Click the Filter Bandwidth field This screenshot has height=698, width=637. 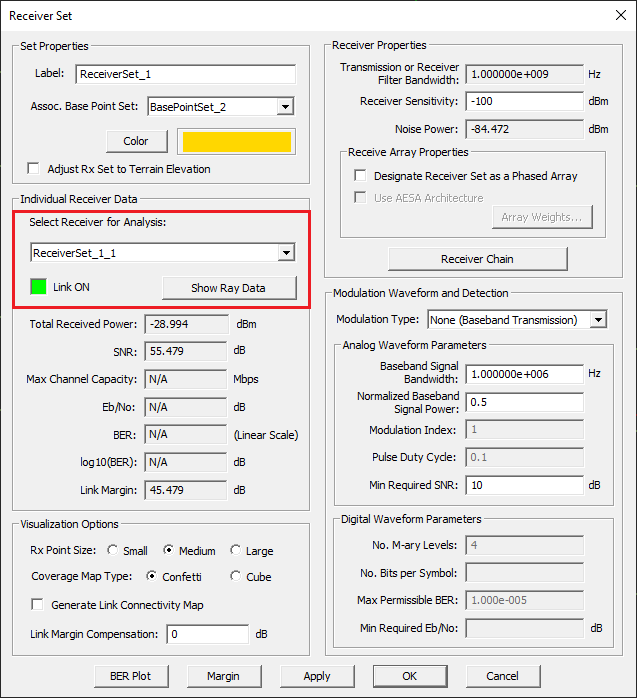click(524, 74)
